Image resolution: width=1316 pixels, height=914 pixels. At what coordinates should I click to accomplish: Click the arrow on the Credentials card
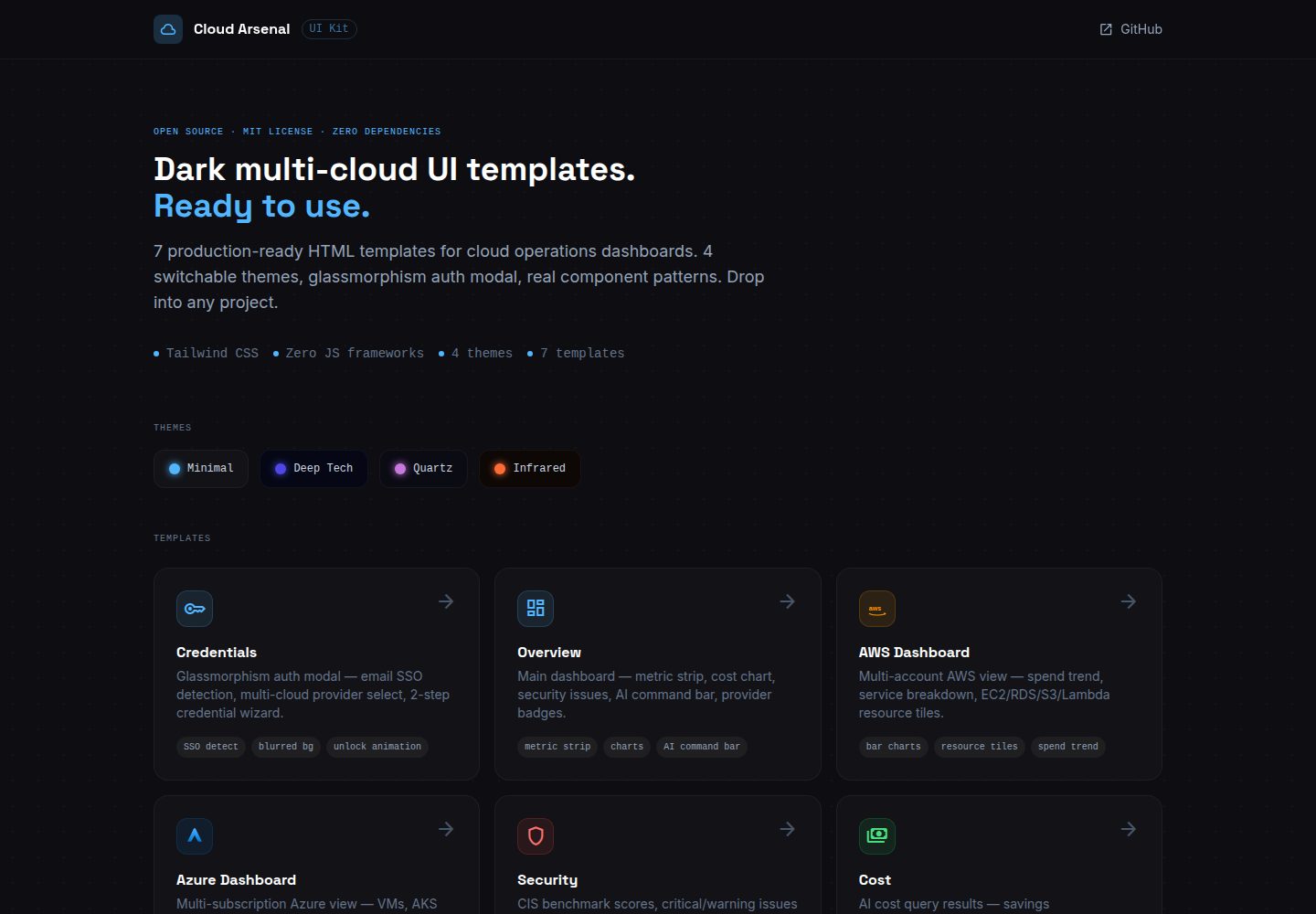point(446,601)
